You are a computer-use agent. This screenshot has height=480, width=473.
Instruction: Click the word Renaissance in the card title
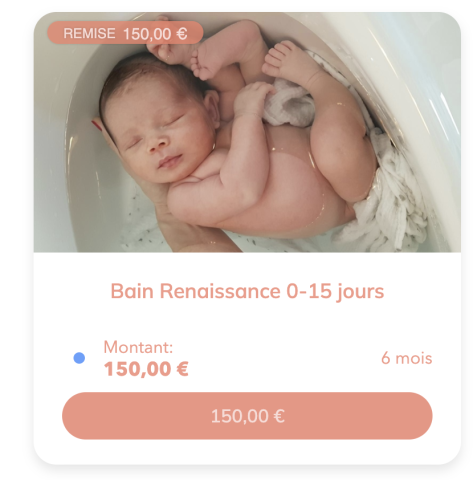[x=220, y=291]
